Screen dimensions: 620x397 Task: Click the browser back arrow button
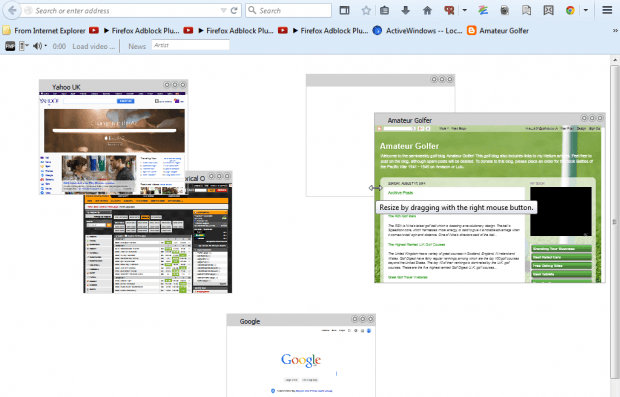click(x=12, y=10)
